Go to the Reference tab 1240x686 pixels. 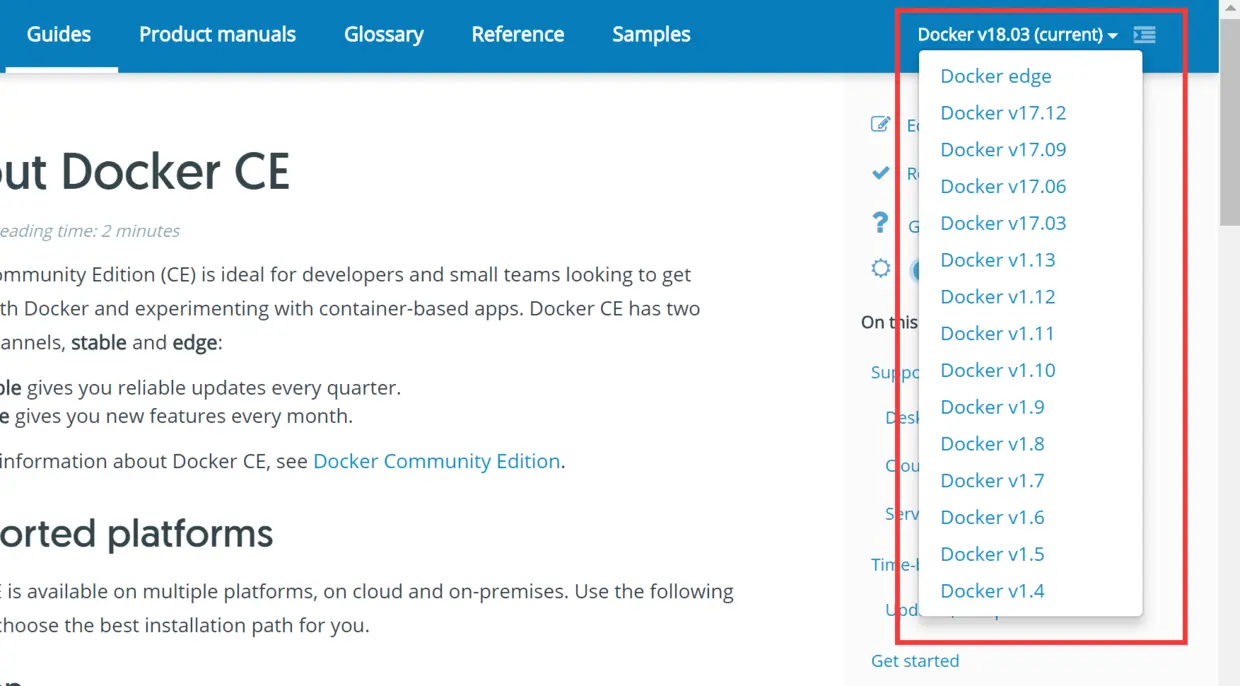pos(518,34)
